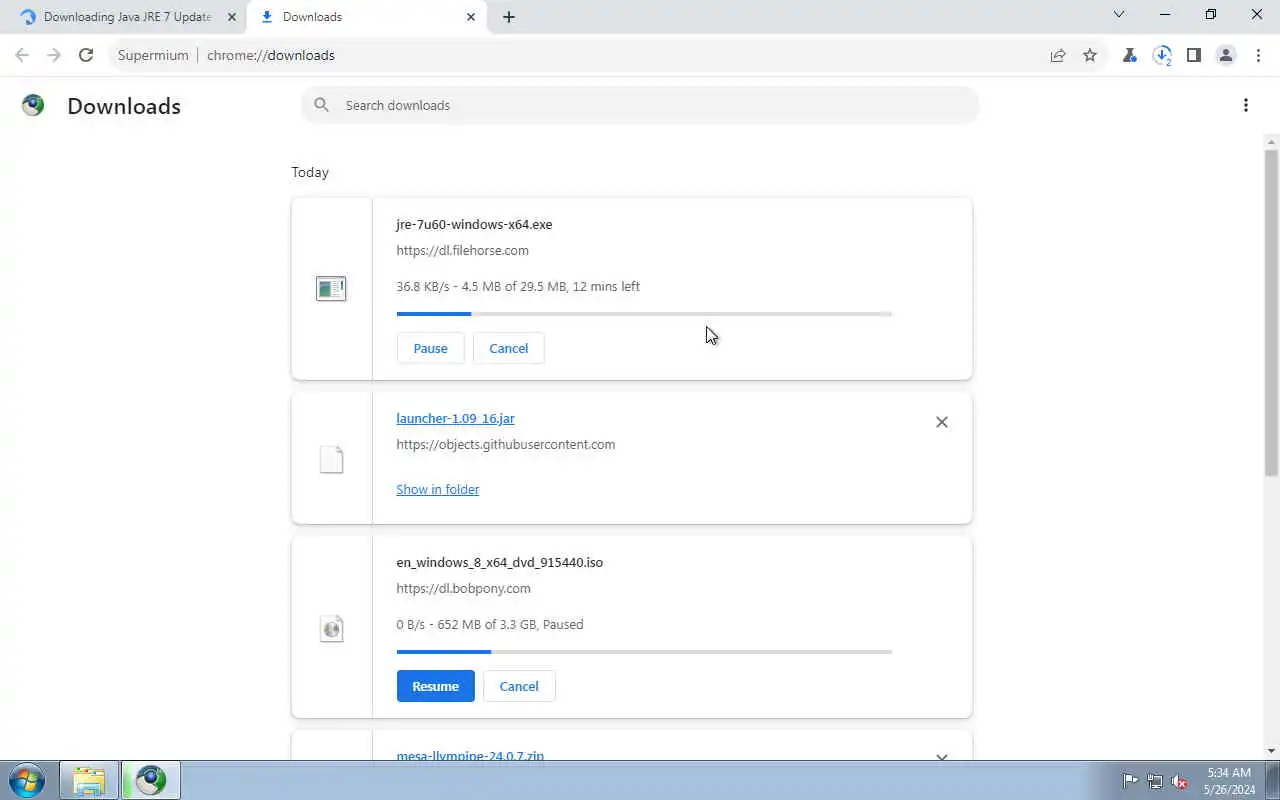Open the tab search dropdown arrow
Image resolution: width=1280 pixels, height=800 pixels.
point(1119,15)
